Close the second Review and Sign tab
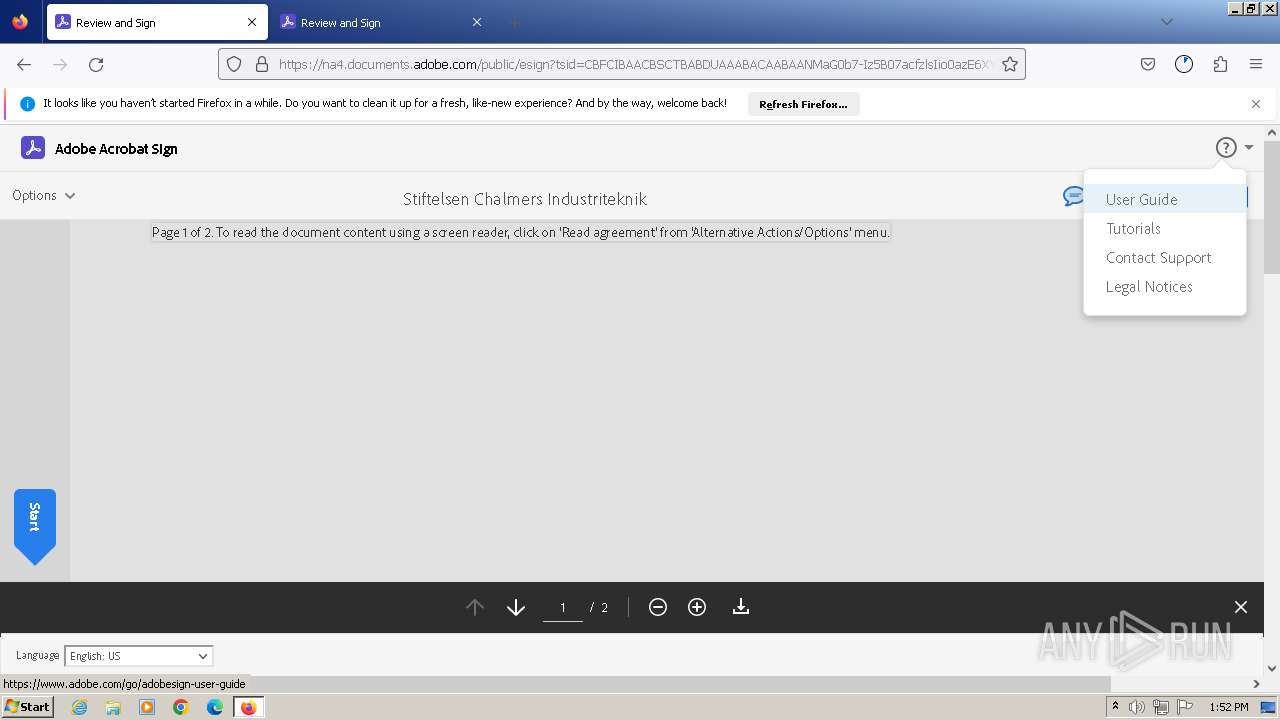 [x=477, y=22]
